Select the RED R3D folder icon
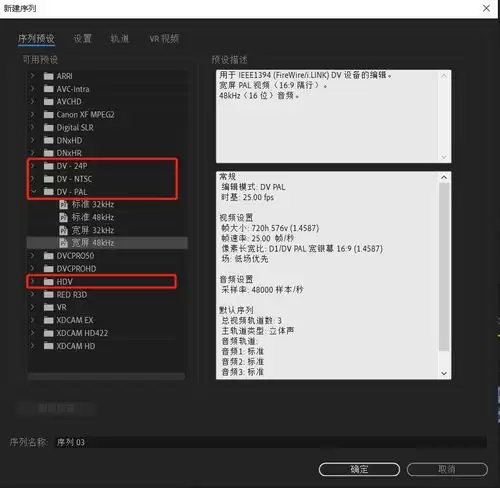The height and width of the screenshot is (488, 500). 49,295
